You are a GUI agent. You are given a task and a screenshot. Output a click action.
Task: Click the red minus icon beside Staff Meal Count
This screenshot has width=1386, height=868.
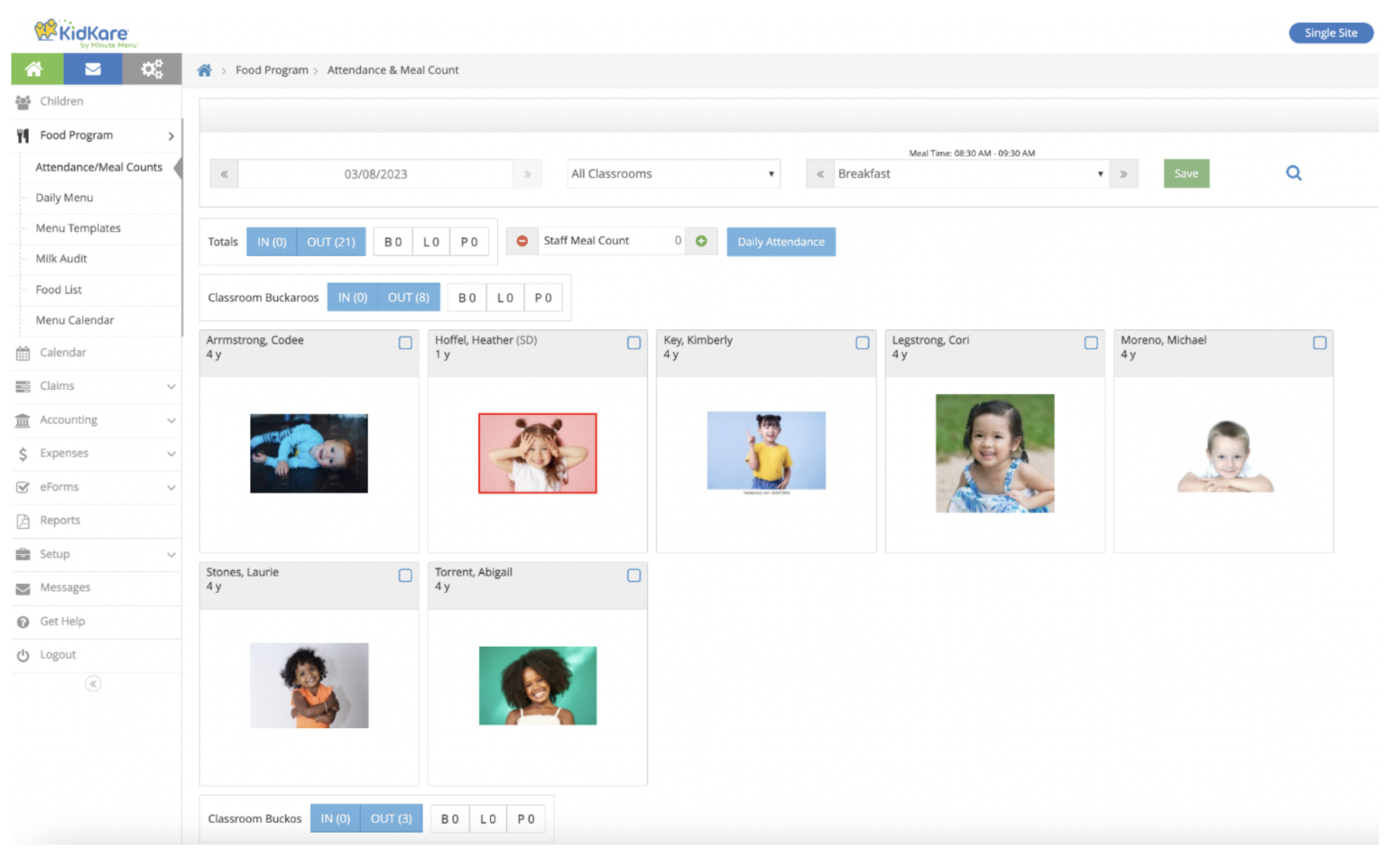coord(522,240)
